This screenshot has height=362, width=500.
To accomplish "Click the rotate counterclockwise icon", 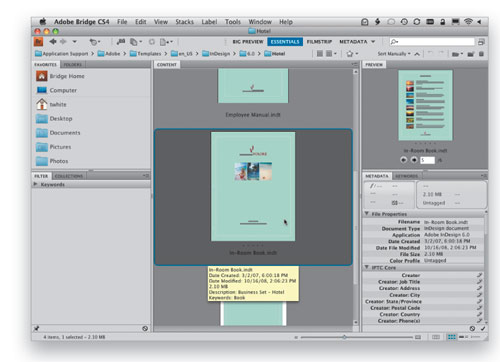I will 430,54.
